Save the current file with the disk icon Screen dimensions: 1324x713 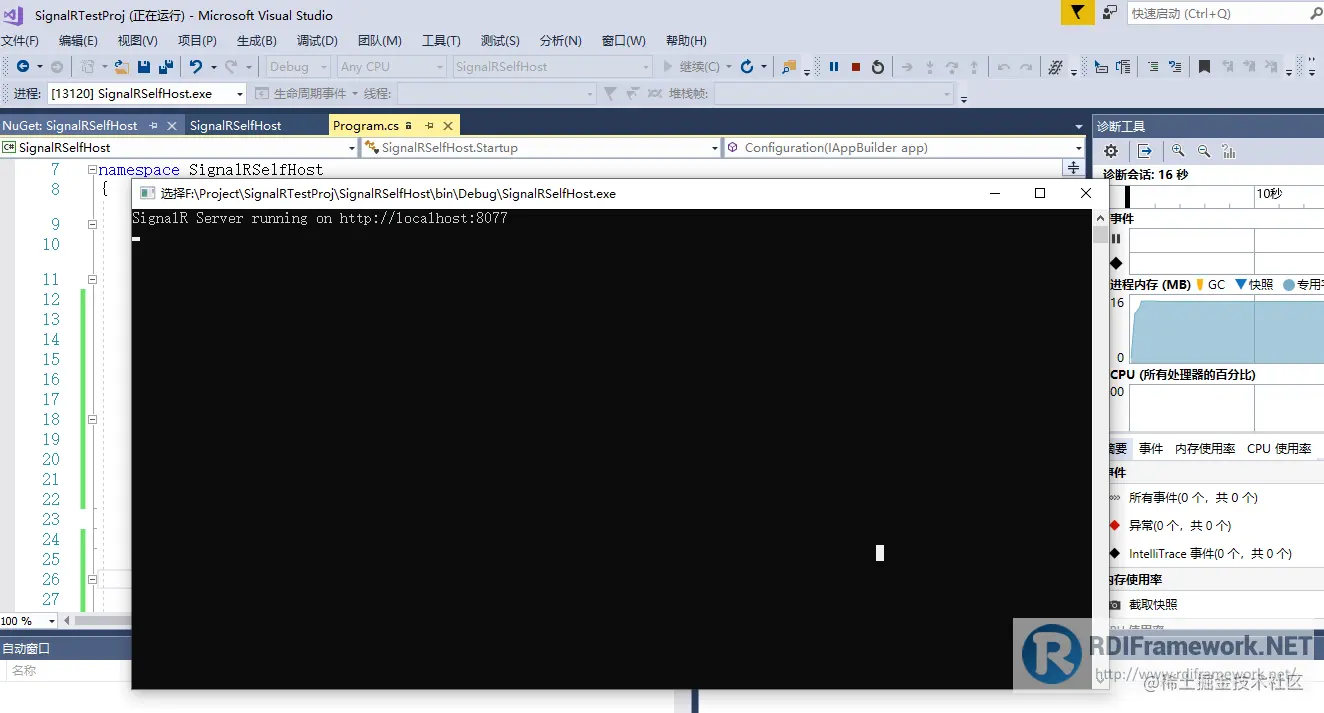[x=144, y=67]
